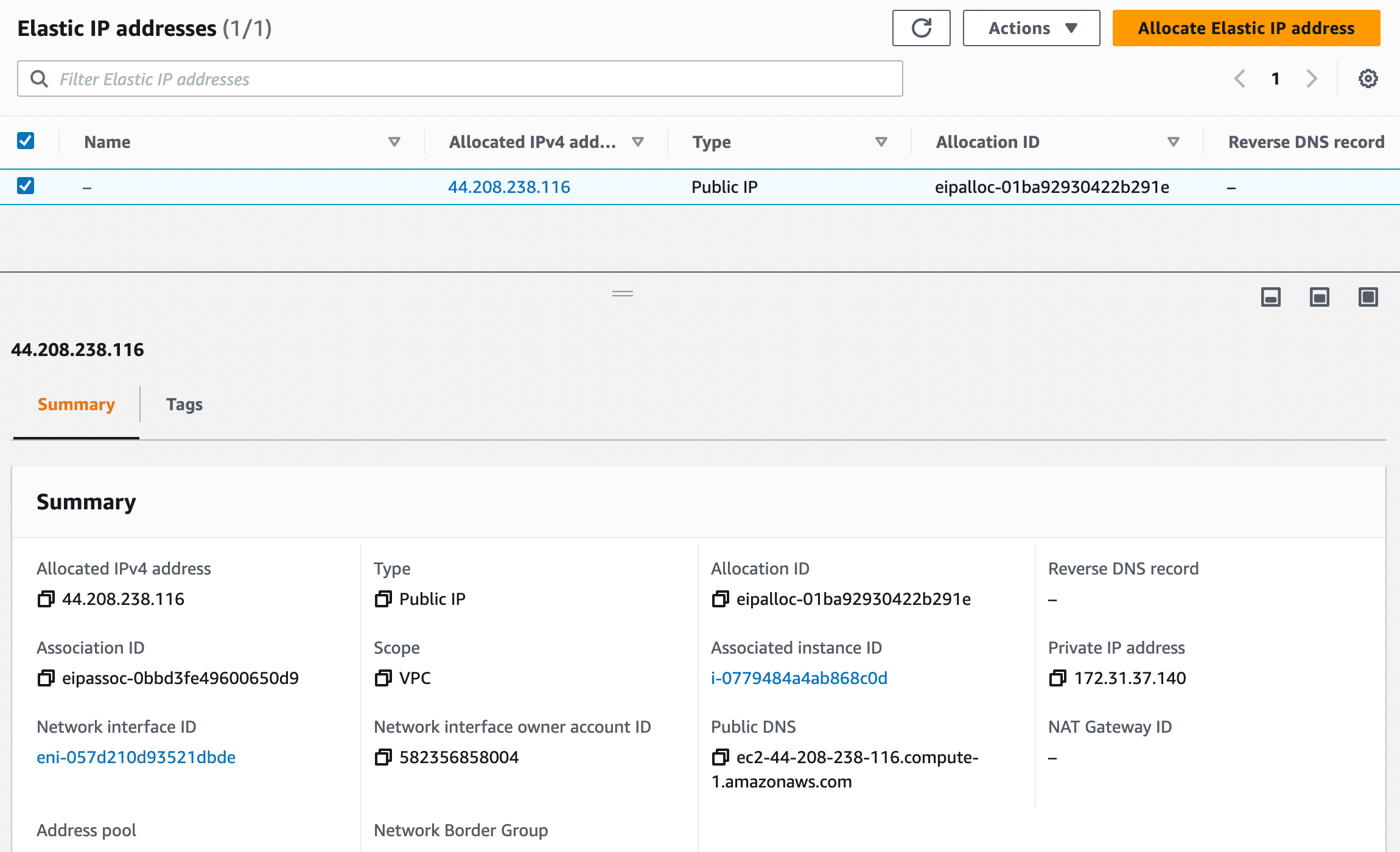Copy the Association ID value
This screenshot has width=1400, height=852.
click(46, 678)
